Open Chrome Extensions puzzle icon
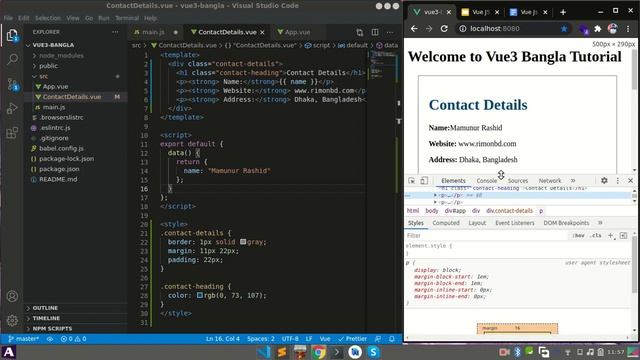The image size is (640, 360). (598, 29)
